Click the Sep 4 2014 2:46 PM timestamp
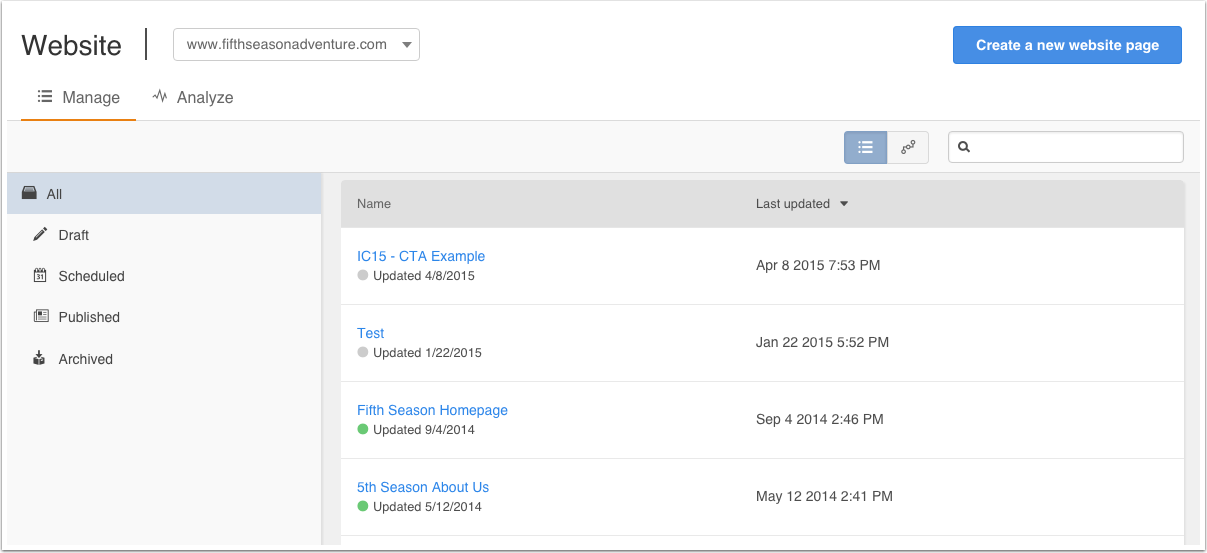Screen dimensions: 1207x553 820,419
